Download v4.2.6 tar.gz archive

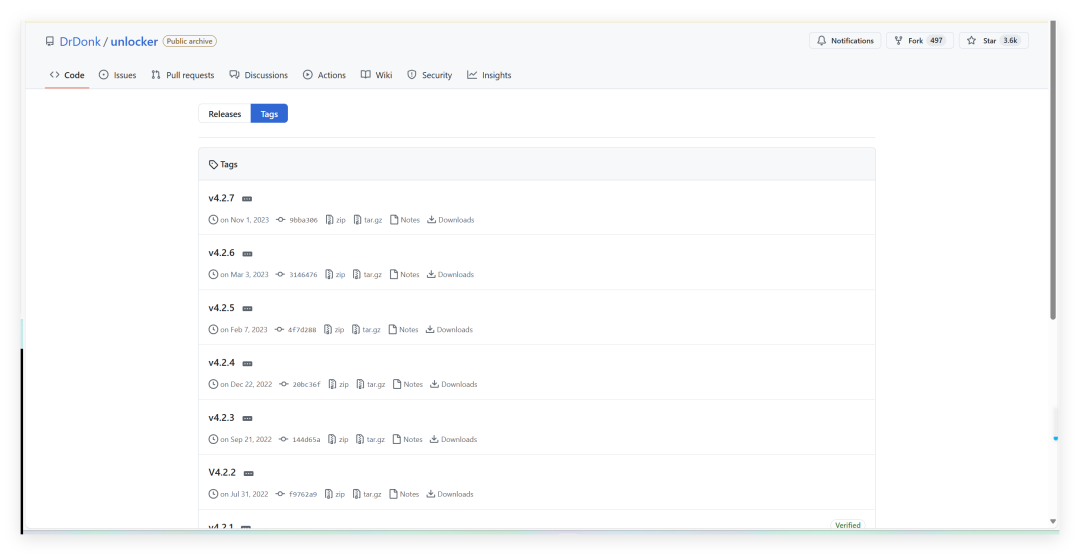(367, 275)
